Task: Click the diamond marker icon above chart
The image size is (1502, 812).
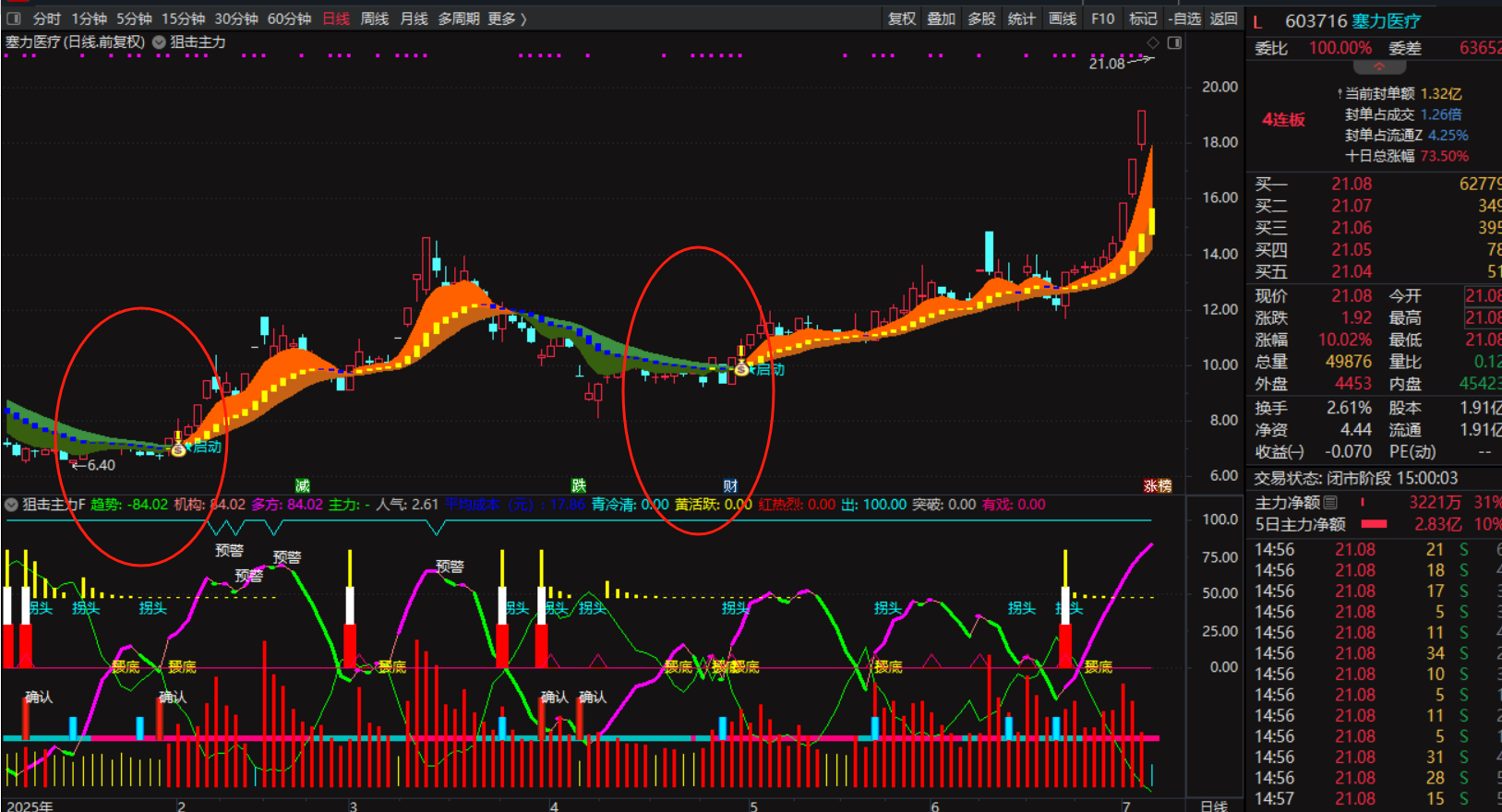Action: click(1153, 42)
